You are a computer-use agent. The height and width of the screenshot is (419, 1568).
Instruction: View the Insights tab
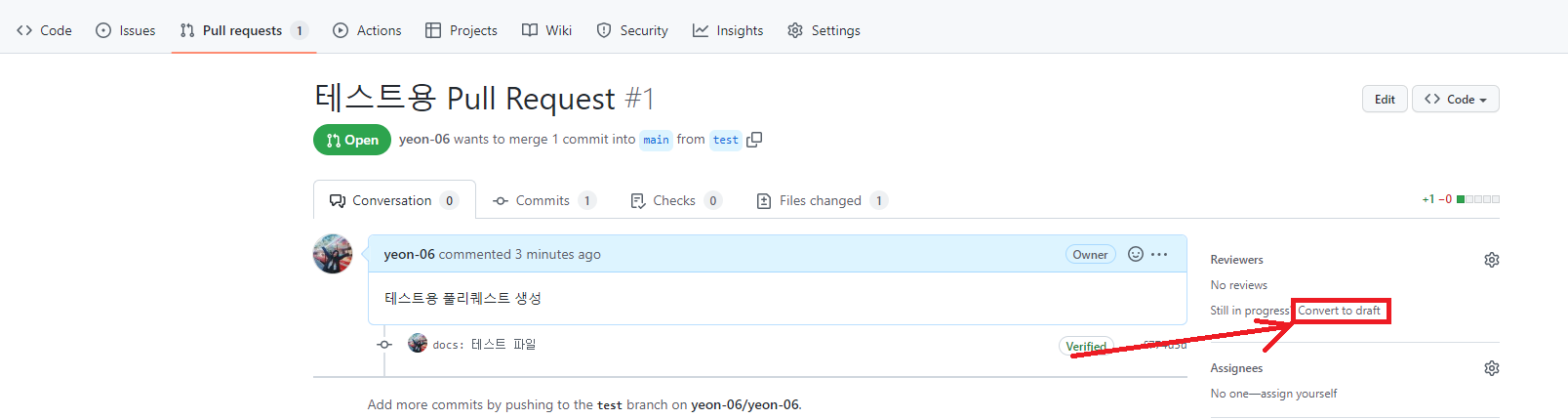pos(728,30)
